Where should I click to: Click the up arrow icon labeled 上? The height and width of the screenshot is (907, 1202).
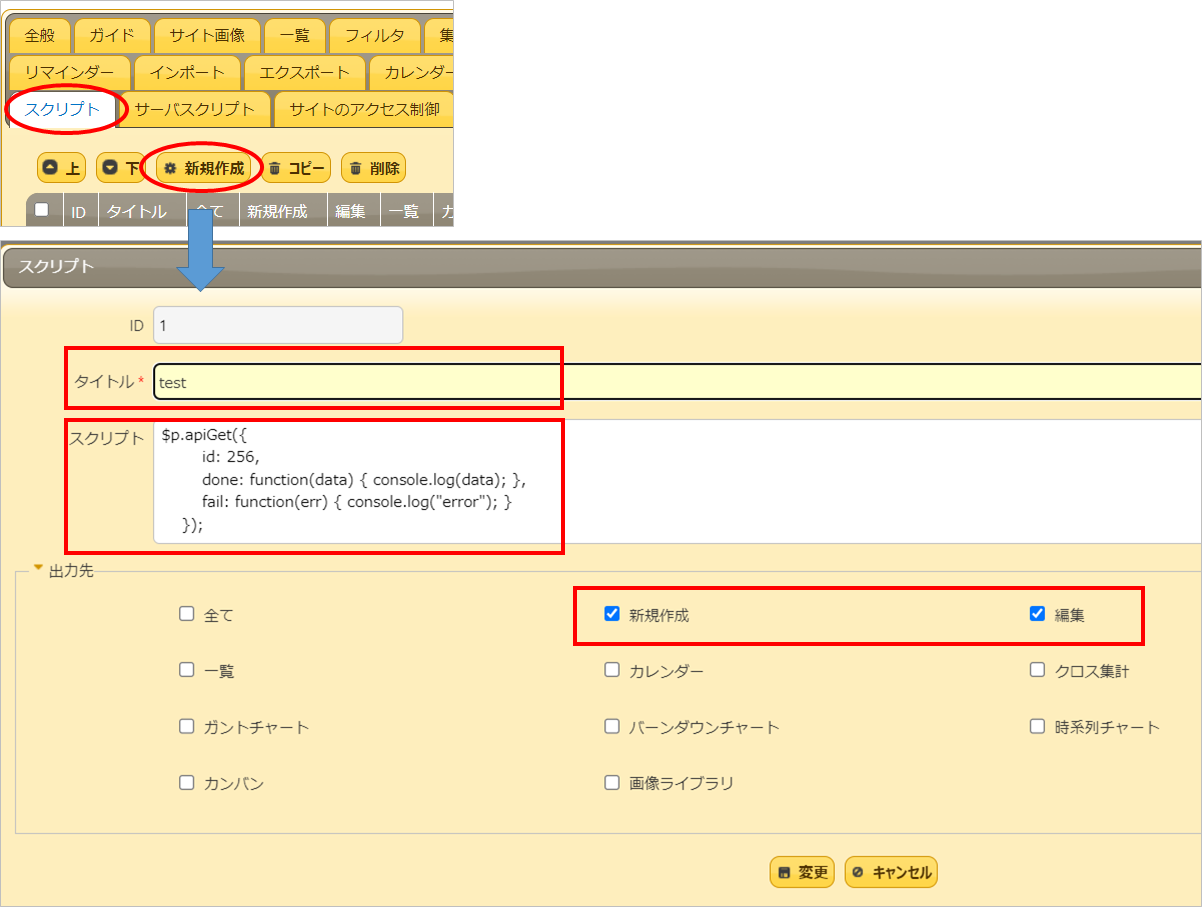point(52,167)
